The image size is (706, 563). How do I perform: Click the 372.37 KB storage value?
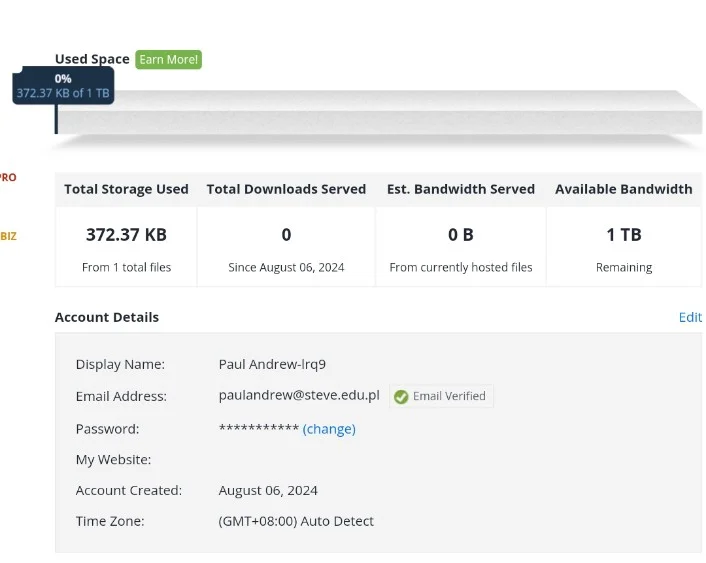coord(126,235)
